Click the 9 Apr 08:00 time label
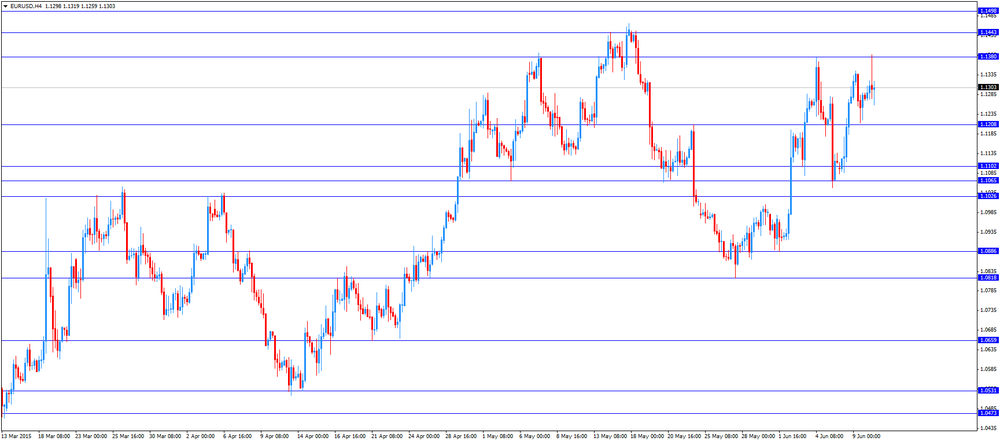Image resolution: width=1000 pixels, height=441 pixels. 276,436
